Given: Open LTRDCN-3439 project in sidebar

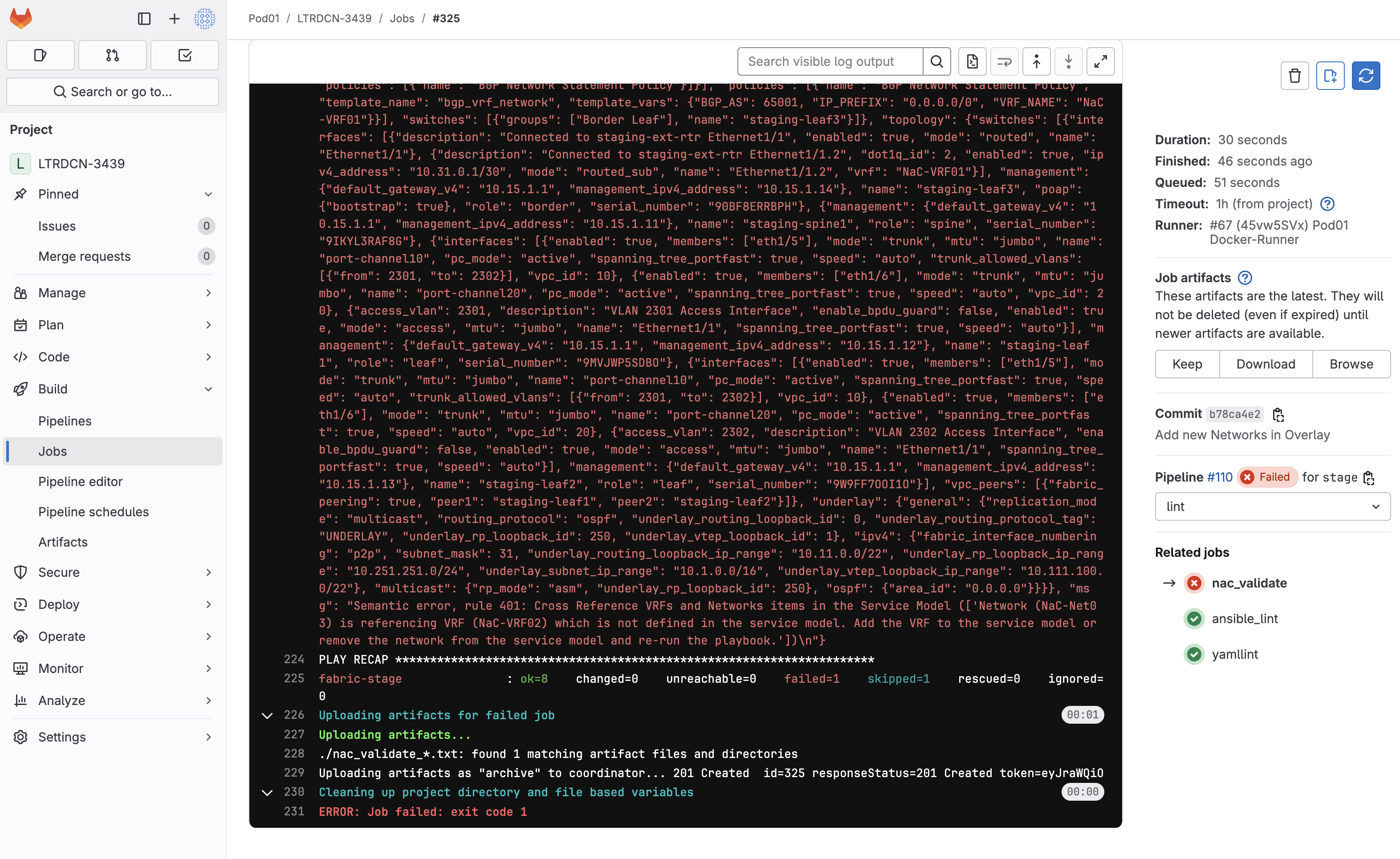Looking at the screenshot, I should point(113,164).
